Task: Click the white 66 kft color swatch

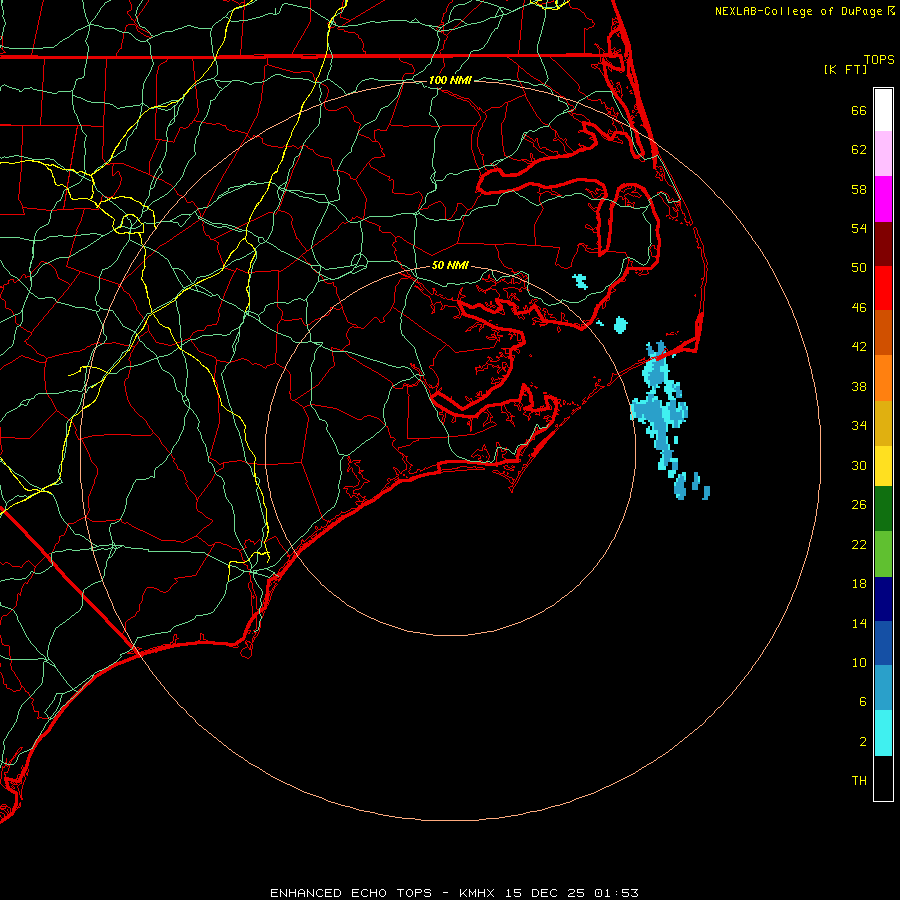Action: point(883,110)
